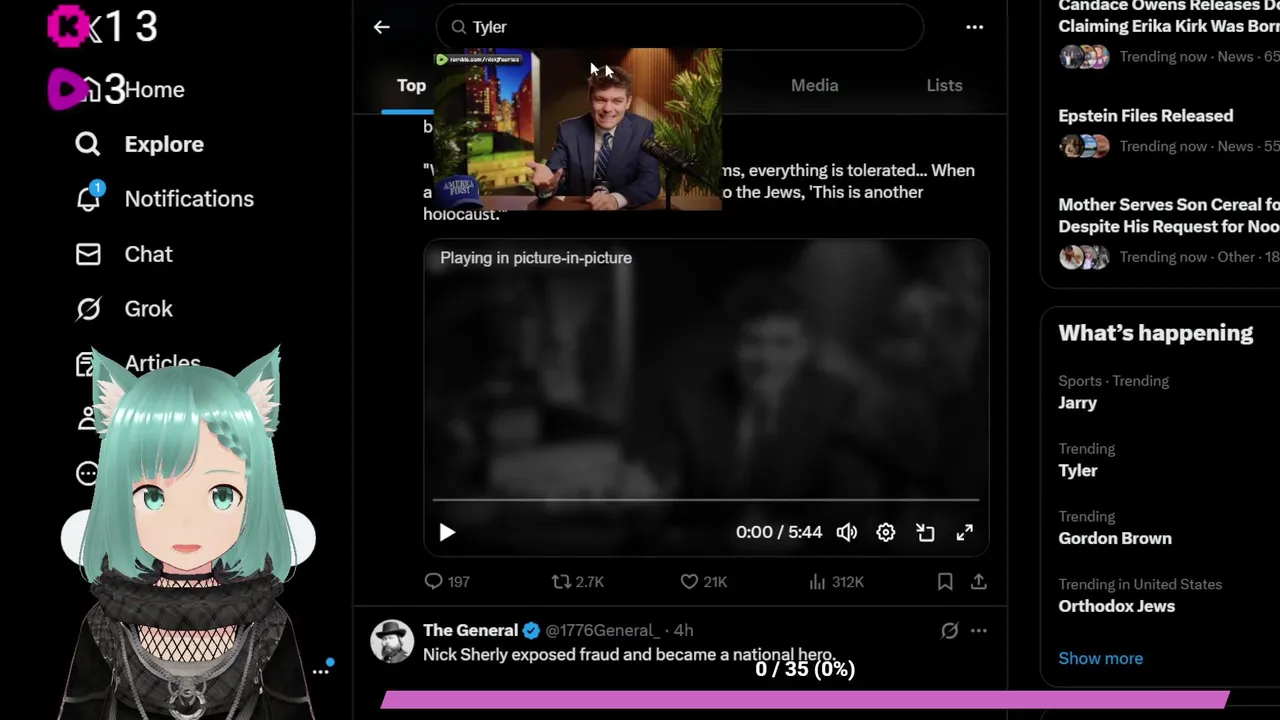This screenshot has height=720, width=1280.
Task: Open video settings gear
Action: point(885,533)
